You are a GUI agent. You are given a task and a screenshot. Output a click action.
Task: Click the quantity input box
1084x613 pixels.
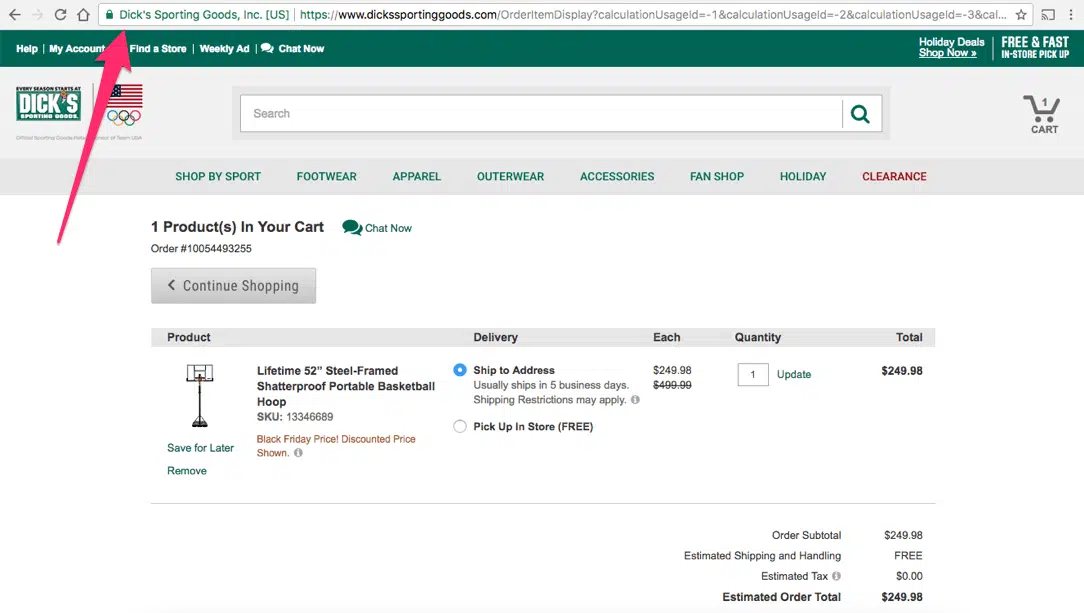pyautogui.click(x=753, y=375)
